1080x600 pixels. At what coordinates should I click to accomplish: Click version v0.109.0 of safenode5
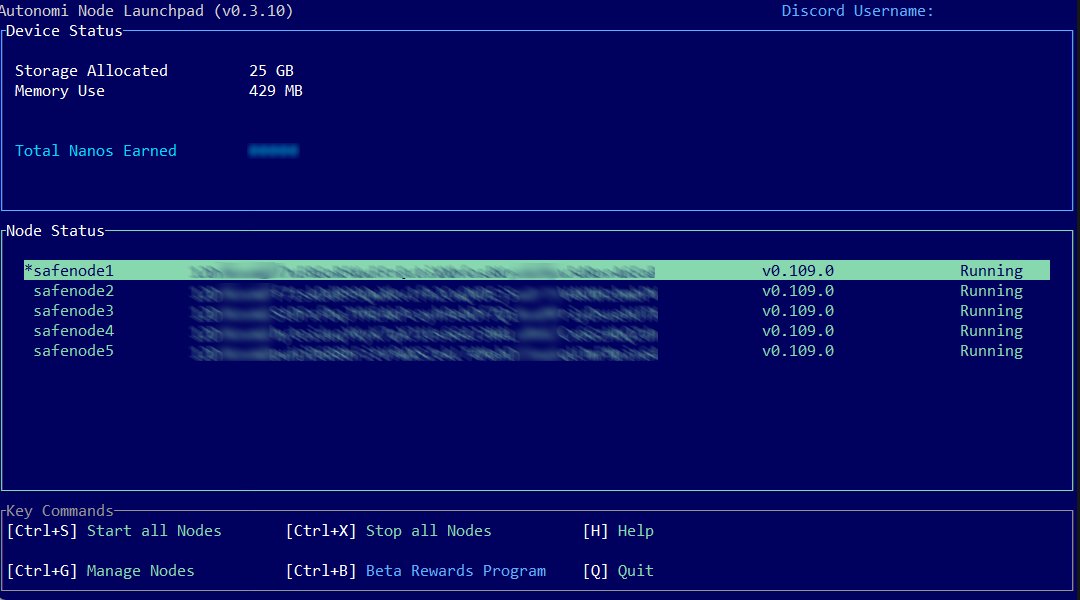(798, 351)
